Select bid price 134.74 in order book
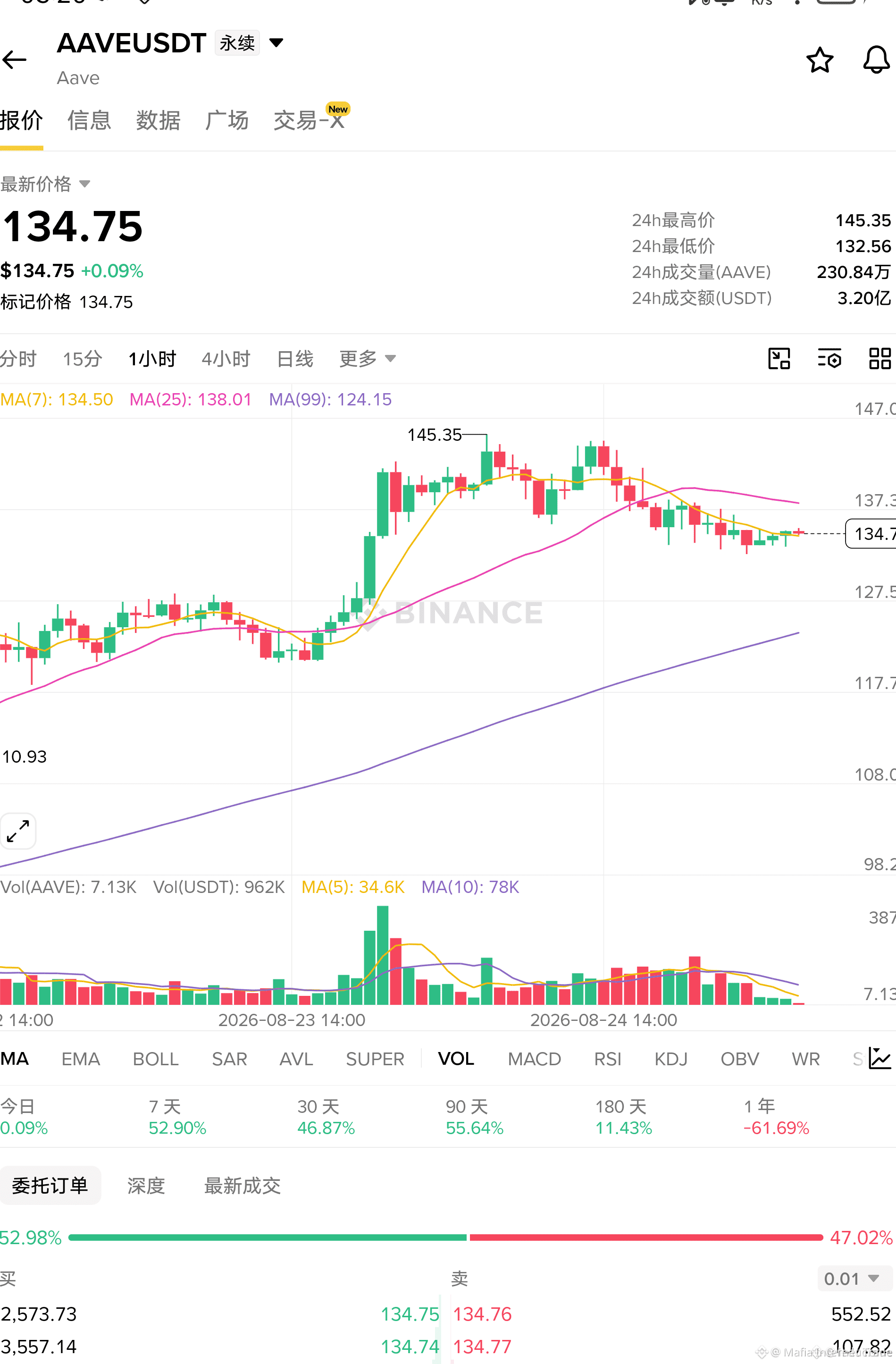896x1364 pixels. pyautogui.click(x=410, y=1346)
